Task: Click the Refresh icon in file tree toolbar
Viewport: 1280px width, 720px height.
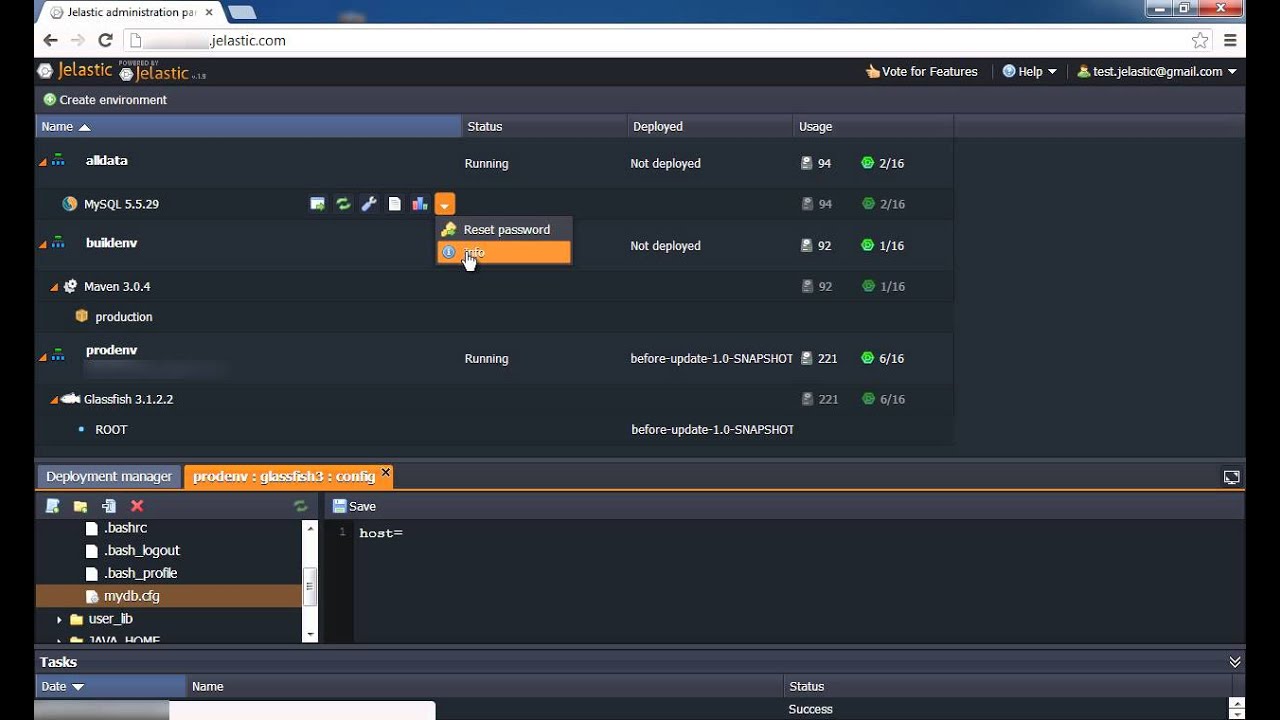Action: 300,506
